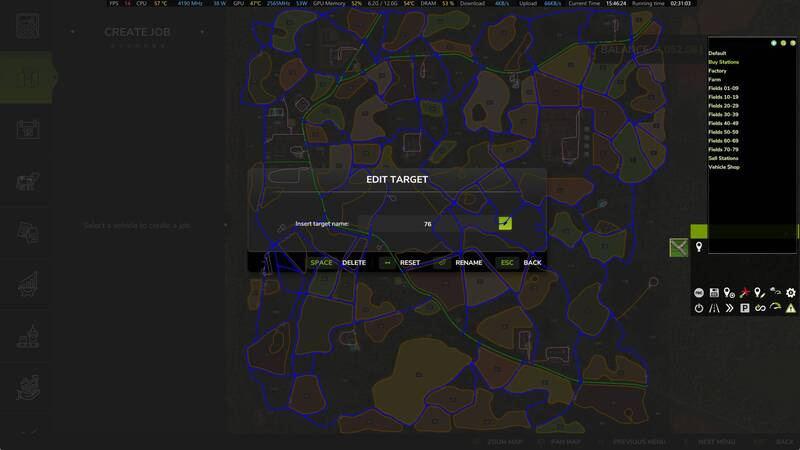Select the Fields 30-39 group

pos(723,114)
